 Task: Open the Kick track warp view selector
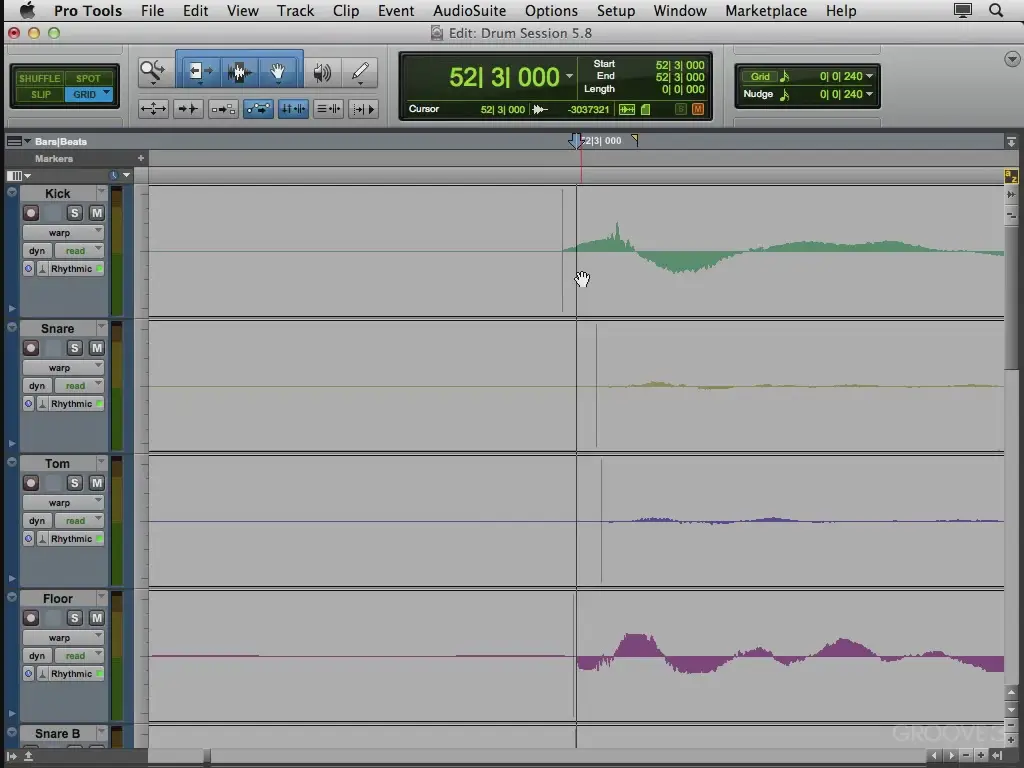[63, 233]
